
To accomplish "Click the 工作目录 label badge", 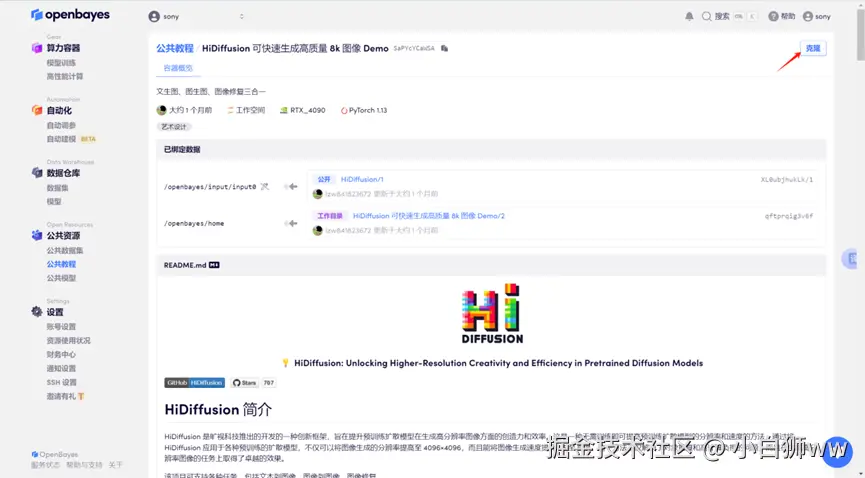I will [x=330, y=216].
